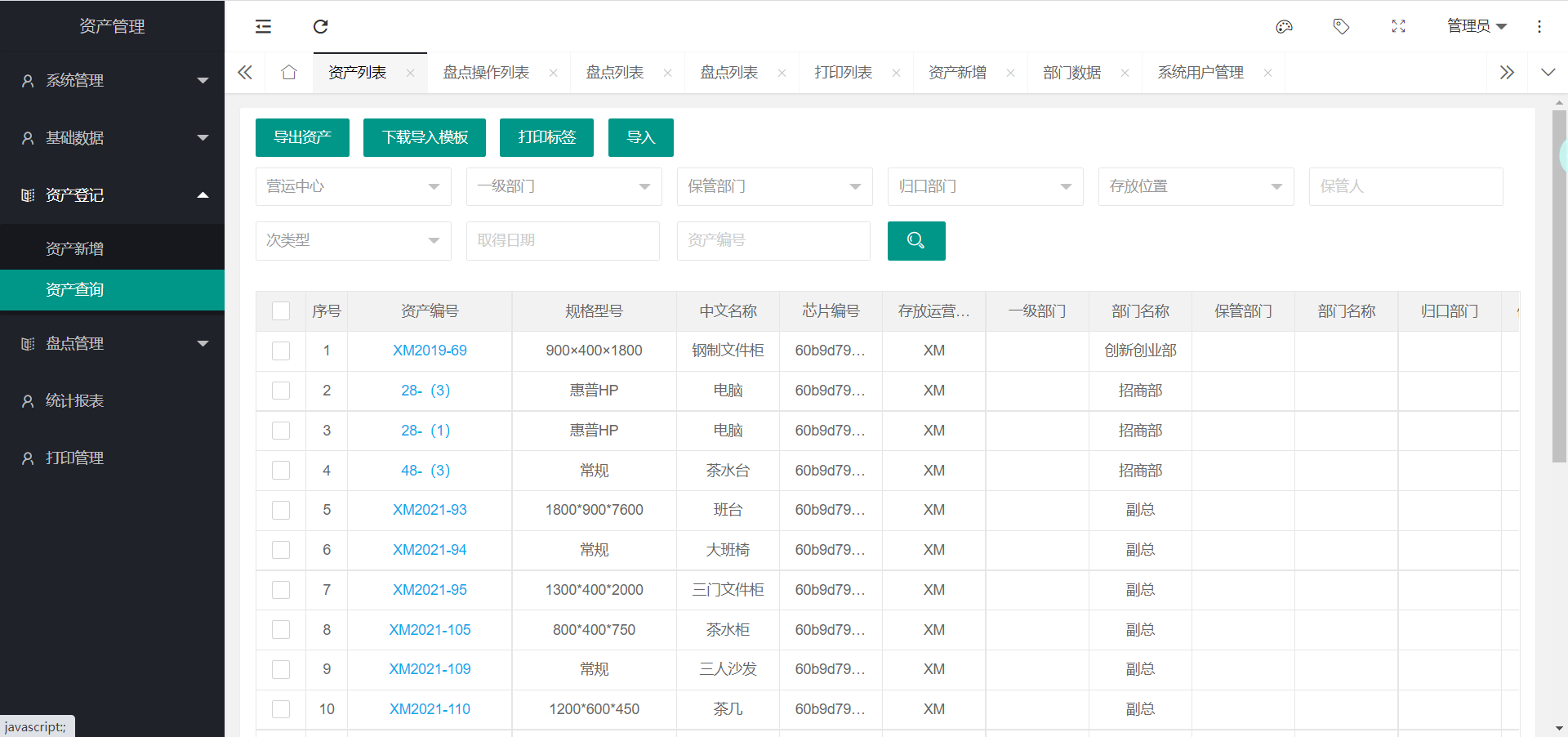Viewport: 1568px width, 737px height.
Task: Click the 基础数据 sidebar icon
Action: 28,138
